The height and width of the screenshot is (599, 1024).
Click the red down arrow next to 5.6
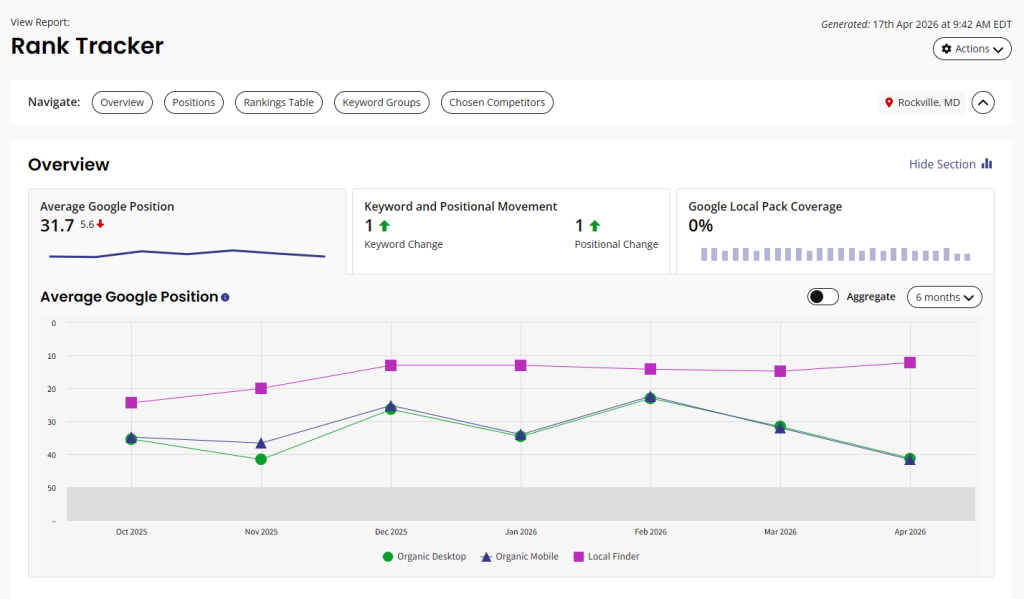(x=101, y=224)
